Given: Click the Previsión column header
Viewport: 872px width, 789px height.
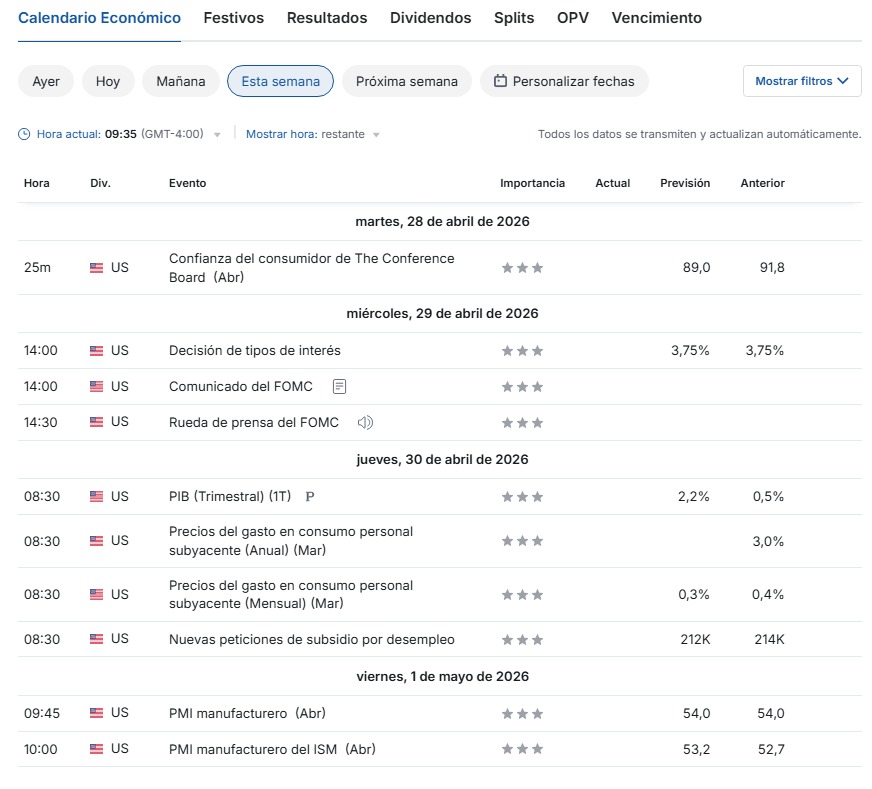Looking at the screenshot, I should tap(685, 183).
